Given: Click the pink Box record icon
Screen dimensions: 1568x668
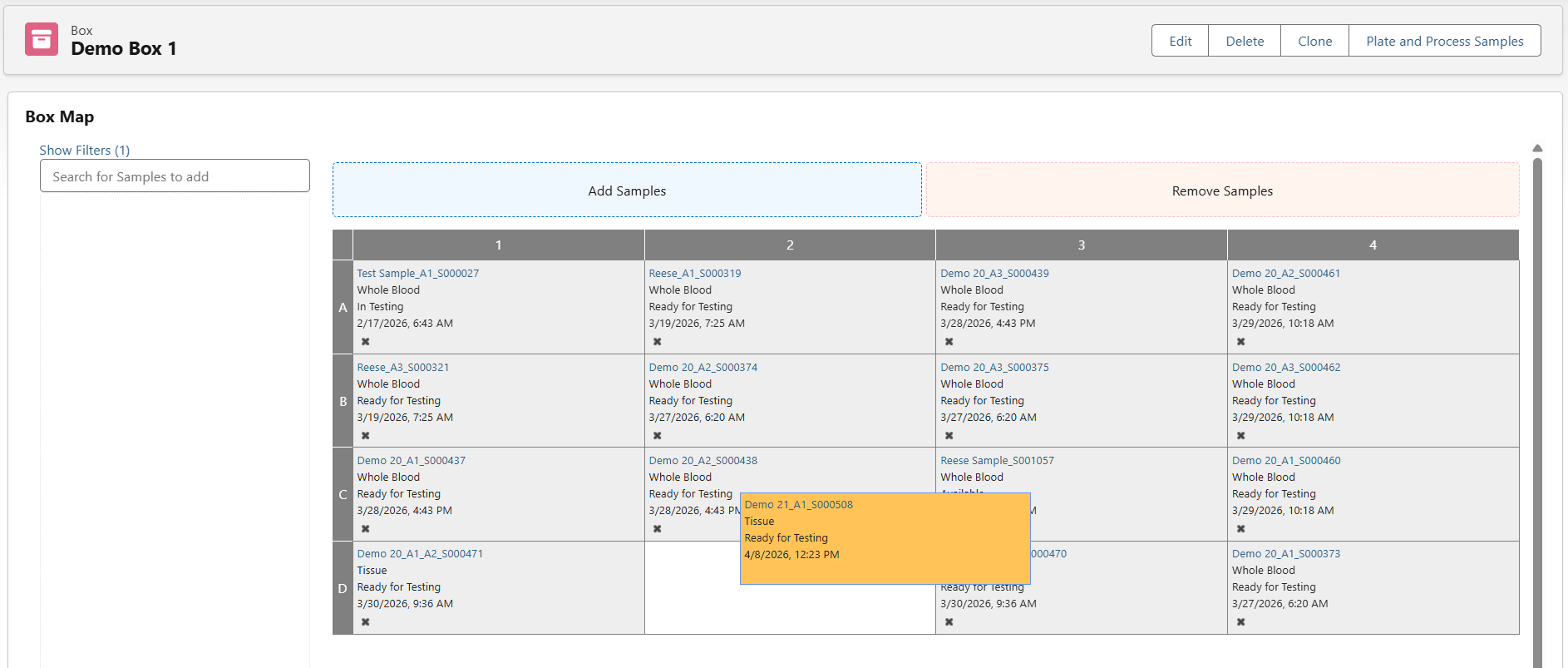Looking at the screenshot, I should click(42, 39).
